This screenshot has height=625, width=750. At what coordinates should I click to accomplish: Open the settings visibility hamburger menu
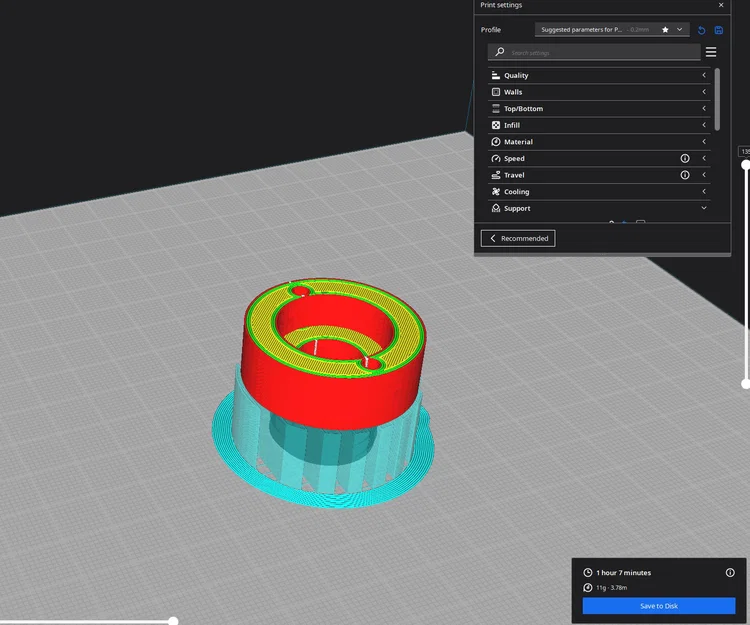point(711,52)
